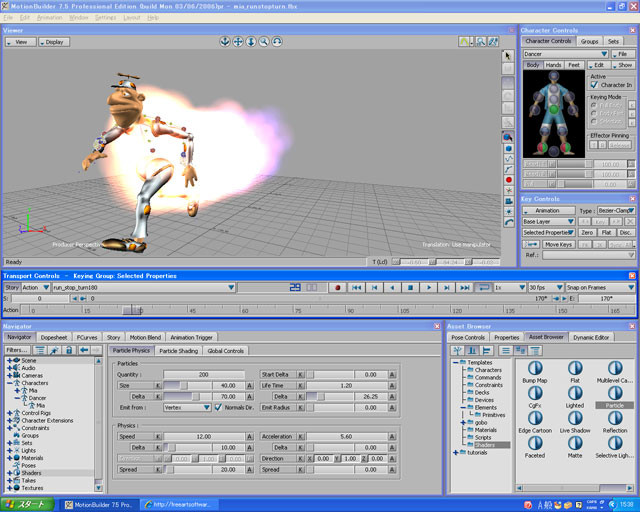
Task: Toggle the Normals Dir. checkbox
Action: [x=218, y=407]
